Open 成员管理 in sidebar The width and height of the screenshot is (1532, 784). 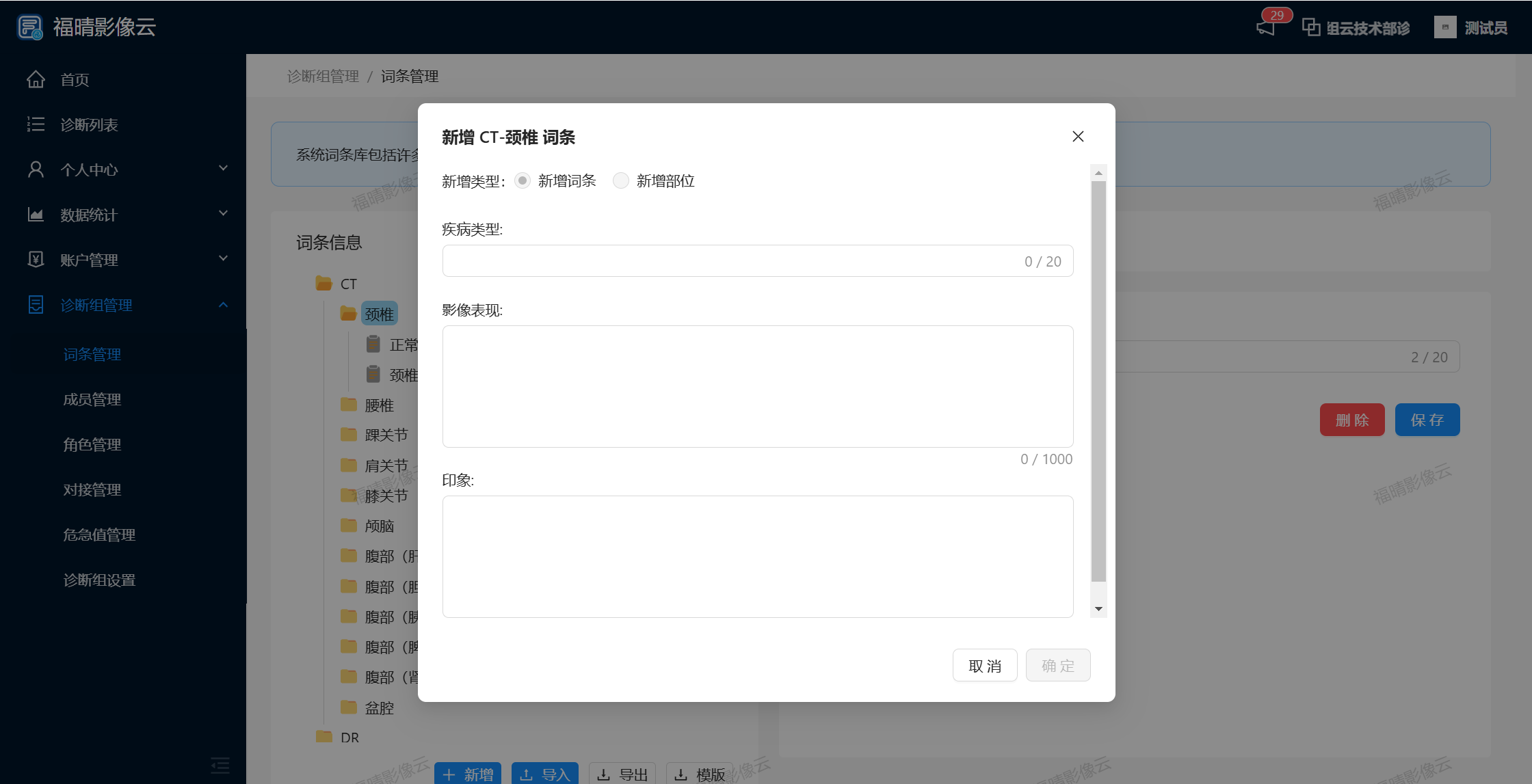[92, 399]
